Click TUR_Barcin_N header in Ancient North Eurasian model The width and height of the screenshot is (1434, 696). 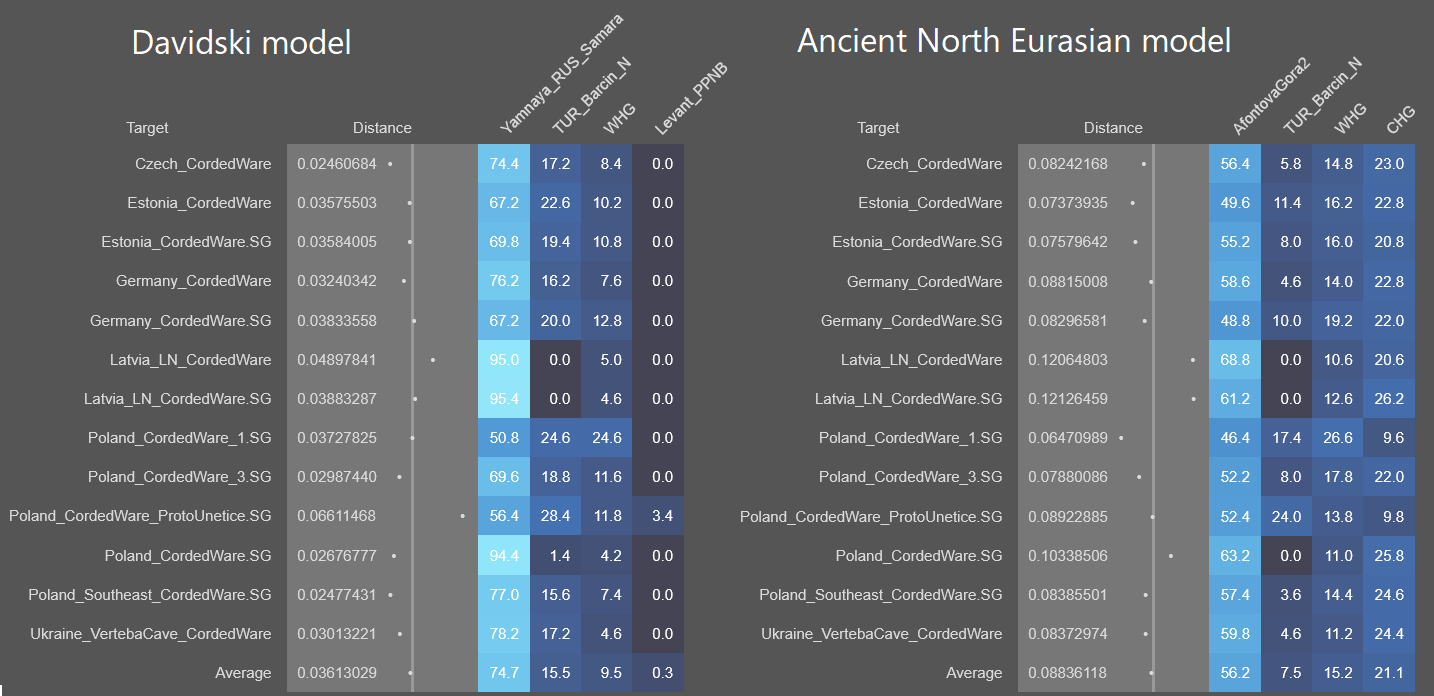pyautogui.click(x=1324, y=95)
